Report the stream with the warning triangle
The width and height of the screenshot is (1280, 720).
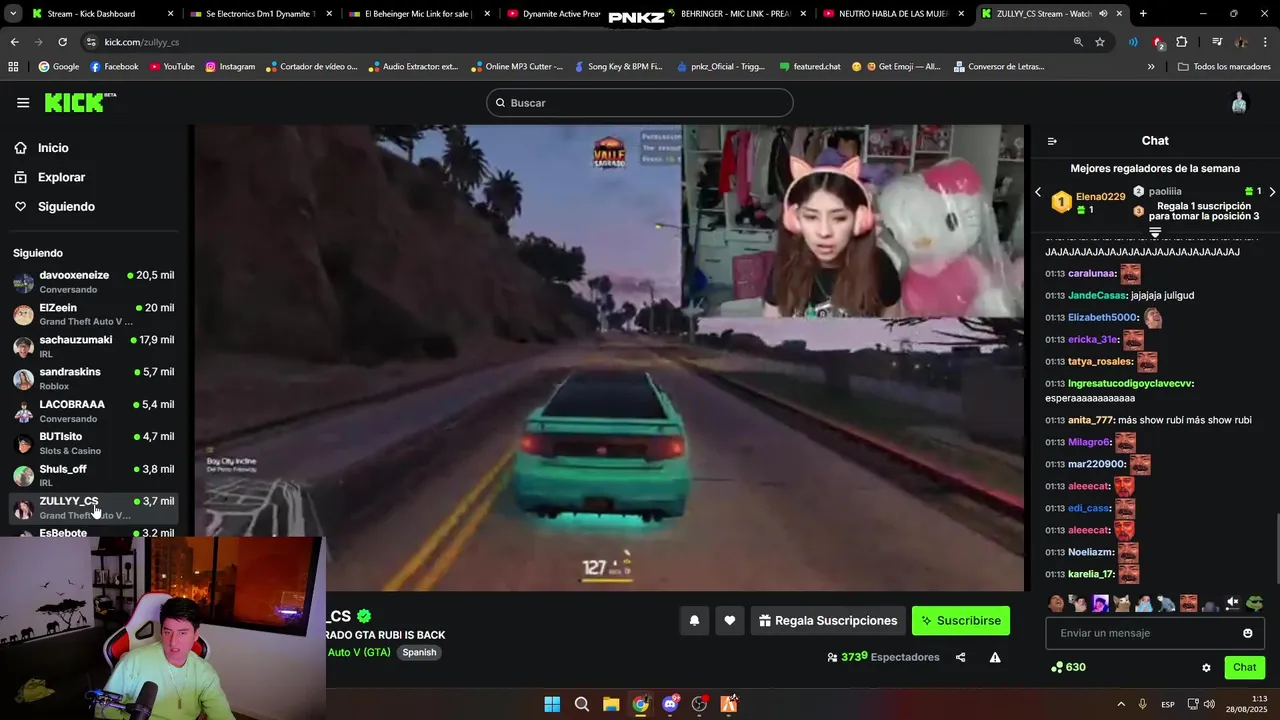tap(995, 657)
